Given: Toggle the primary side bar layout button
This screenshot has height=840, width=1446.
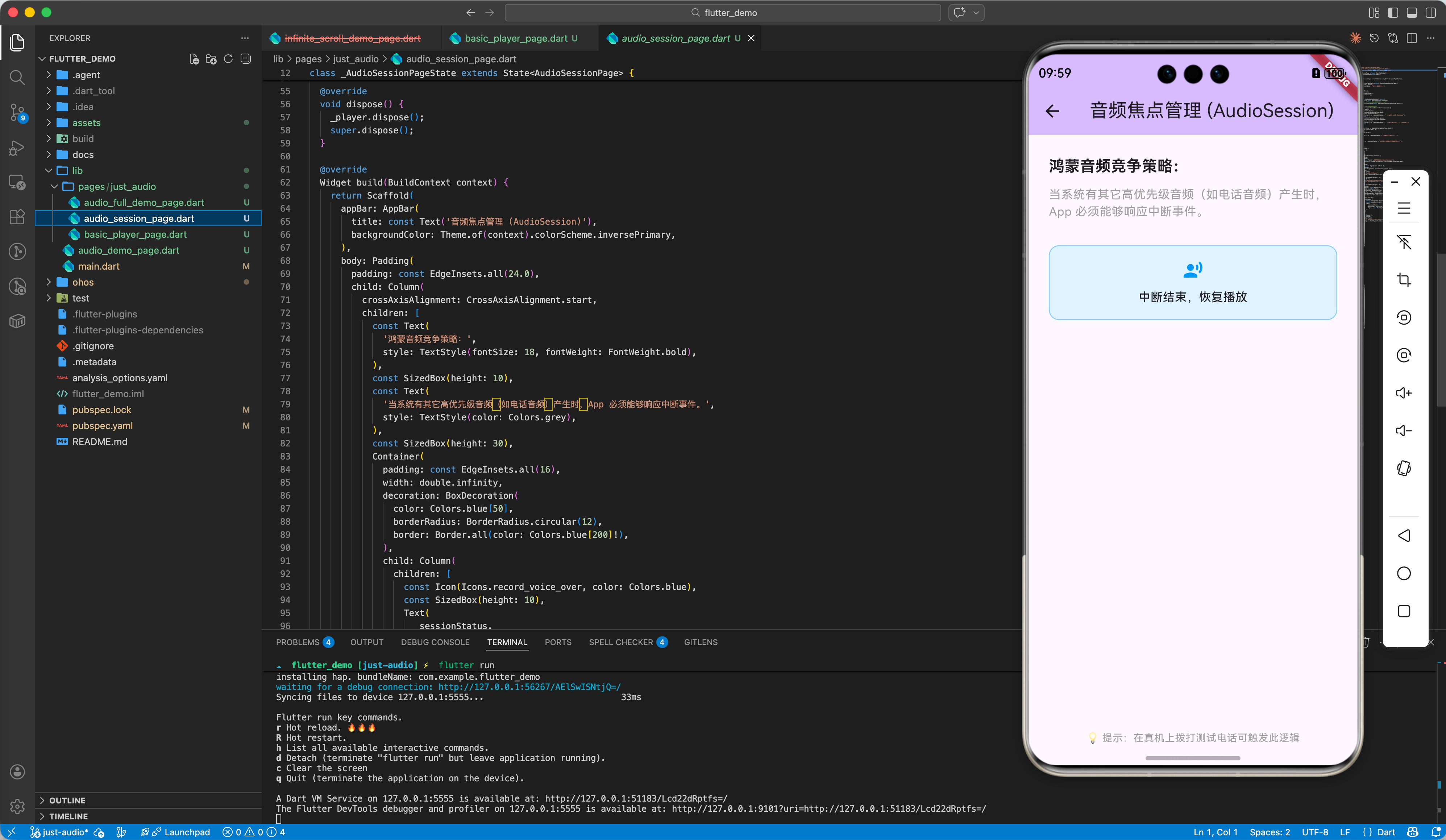Looking at the screenshot, I should pyautogui.click(x=1393, y=13).
